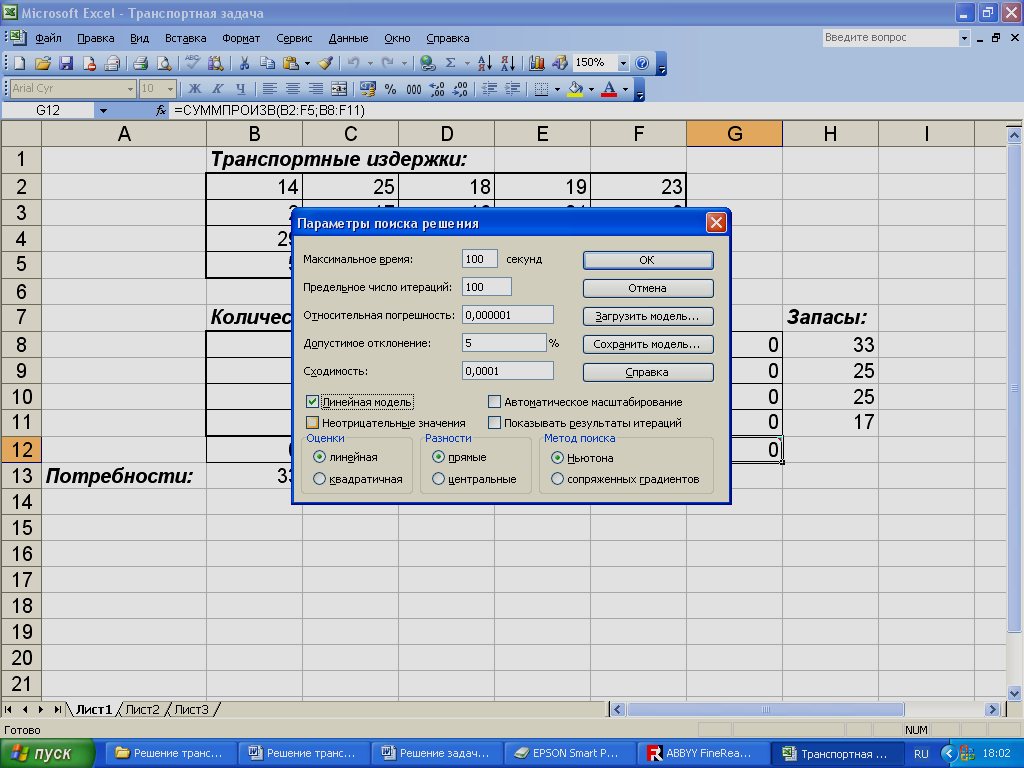Open the Правка menu
Viewport: 1024px width, 768px height.
95,38
